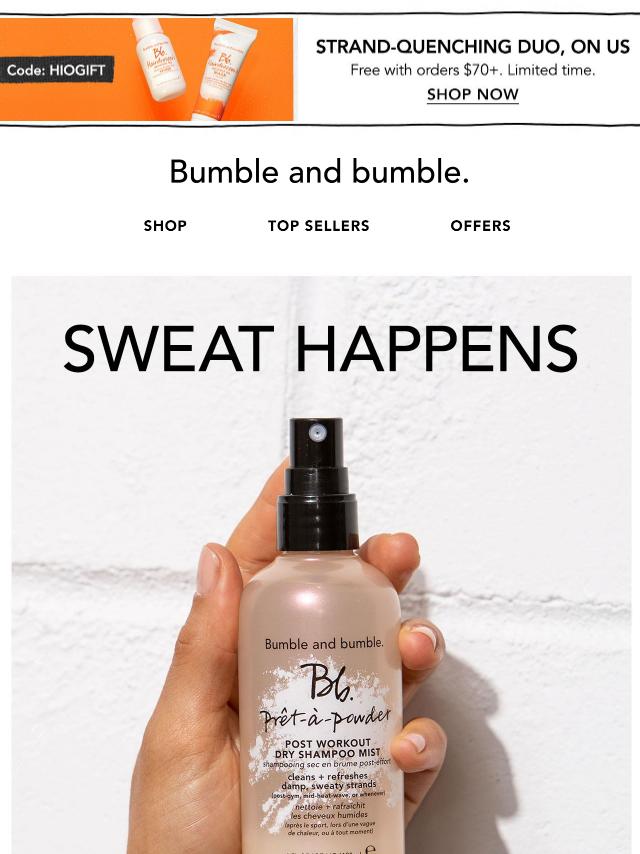This screenshot has height=854, width=640.
Task: Go to the OFFERS section
Action: point(480,225)
